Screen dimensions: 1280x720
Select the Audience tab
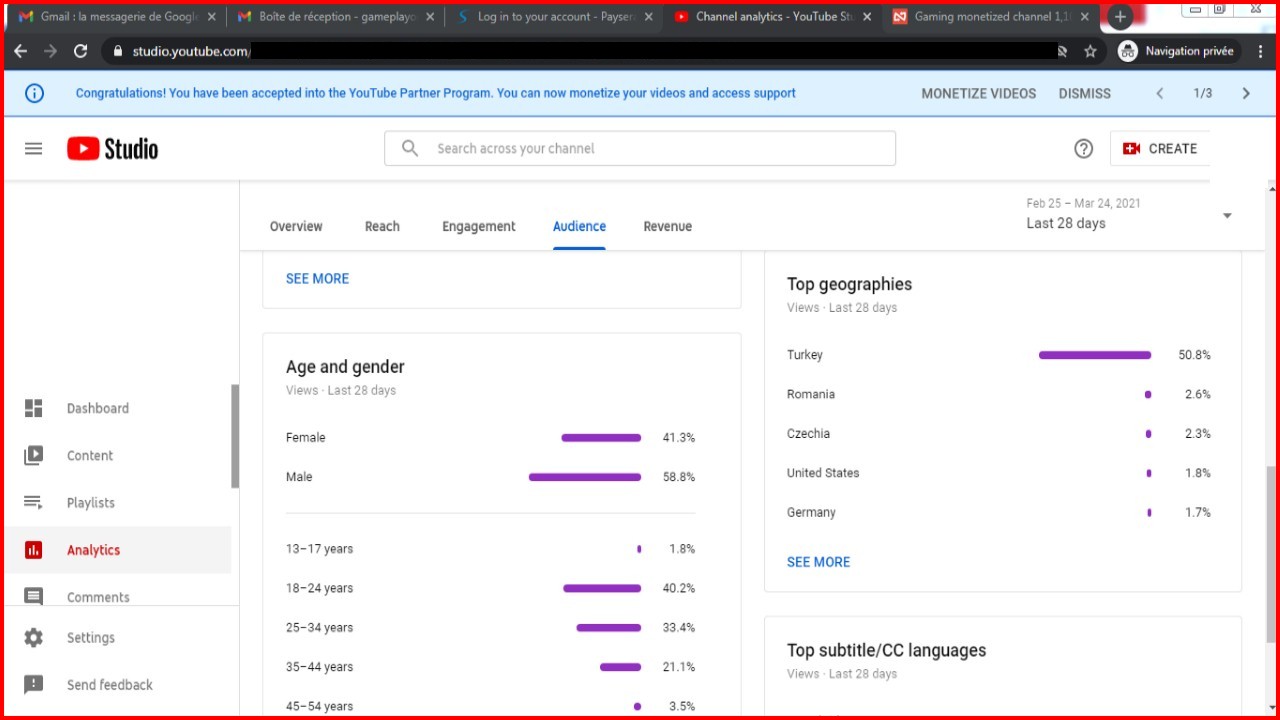(579, 226)
